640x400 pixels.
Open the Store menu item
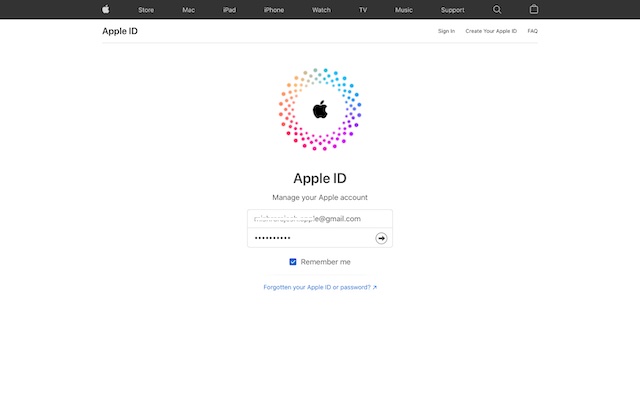pyautogui.click(x=146, y=10)
